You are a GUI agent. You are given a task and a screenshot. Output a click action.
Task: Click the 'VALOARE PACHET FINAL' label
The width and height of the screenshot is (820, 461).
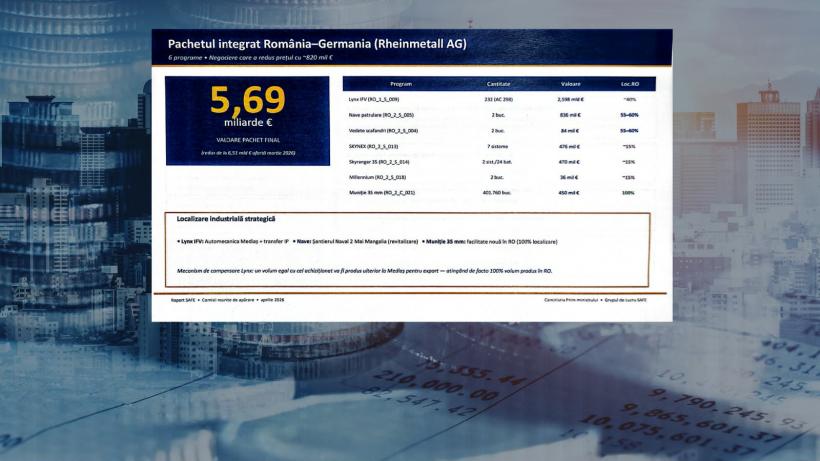[x=247, y=140]
